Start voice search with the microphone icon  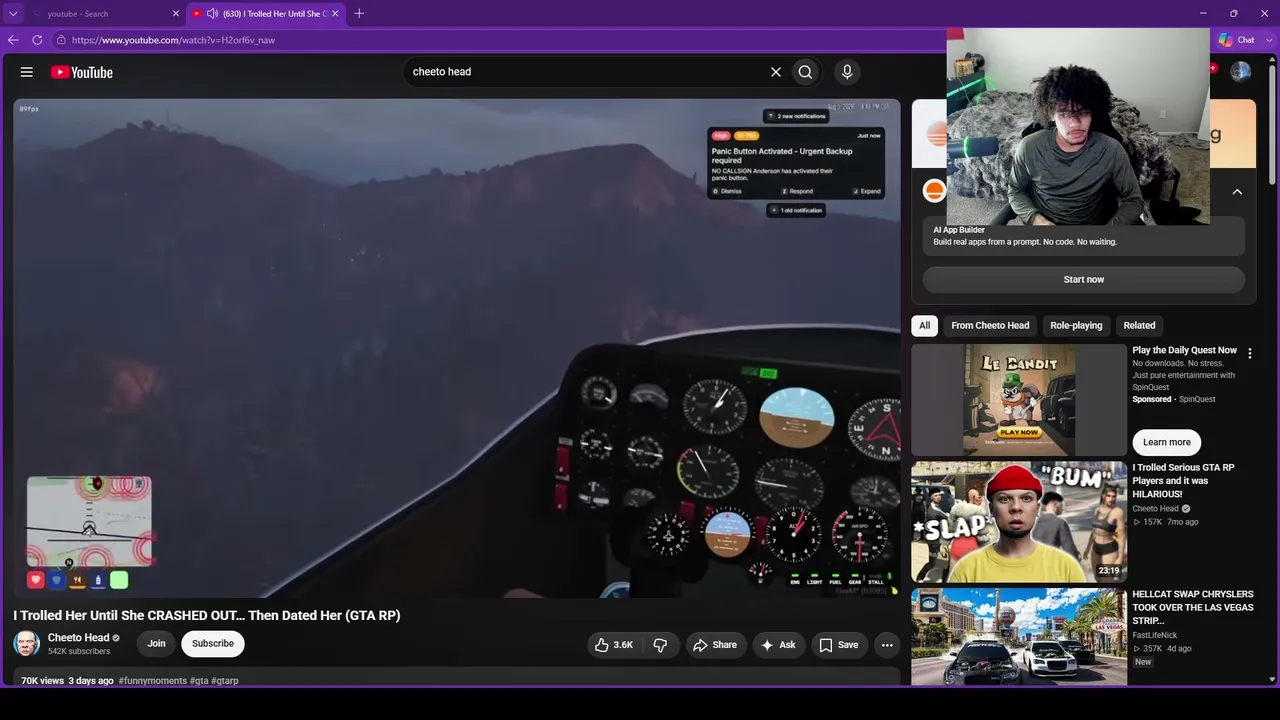(x=847, y=72)
